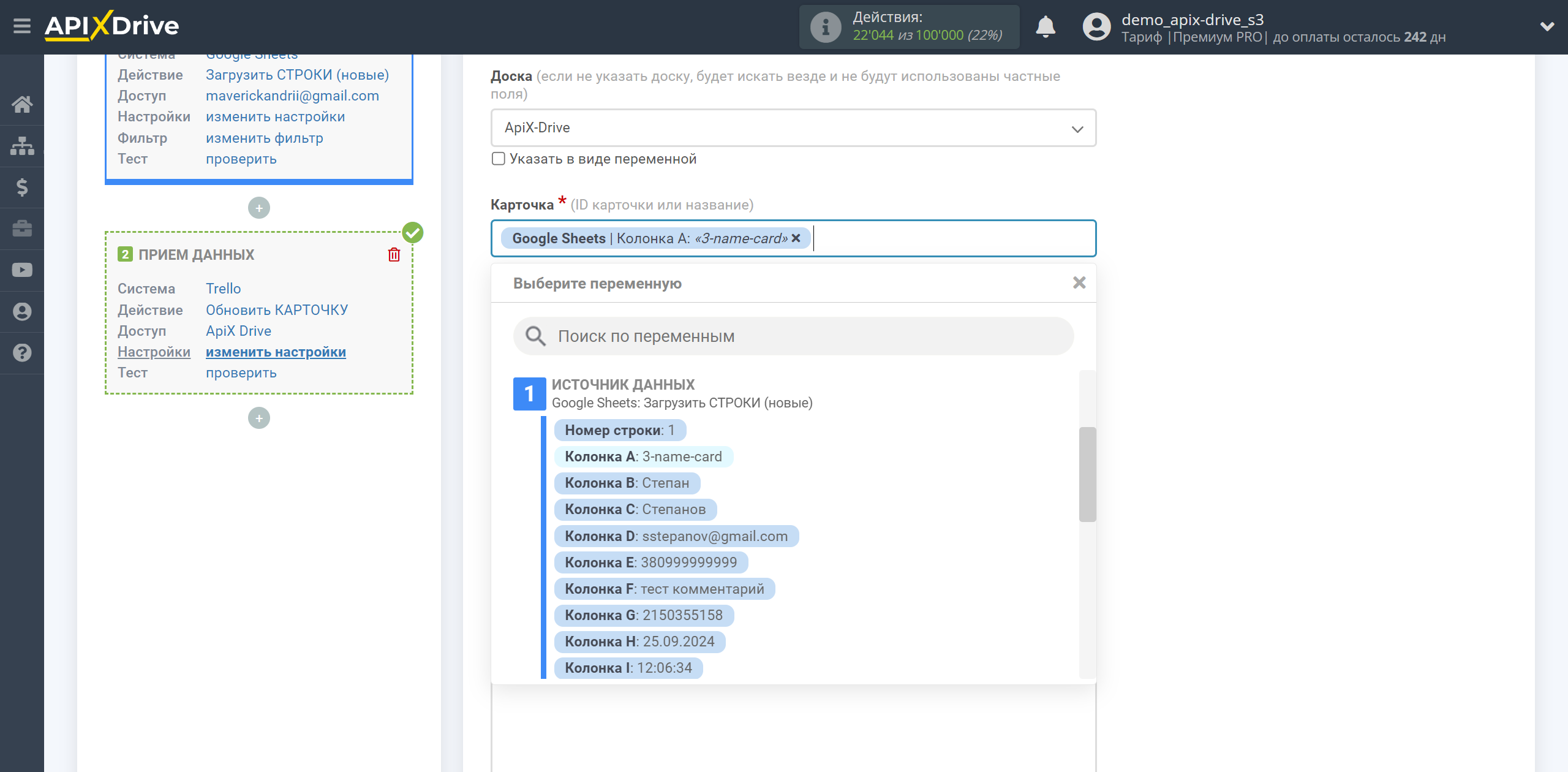Click the ApiX-Drive logo

112,26
